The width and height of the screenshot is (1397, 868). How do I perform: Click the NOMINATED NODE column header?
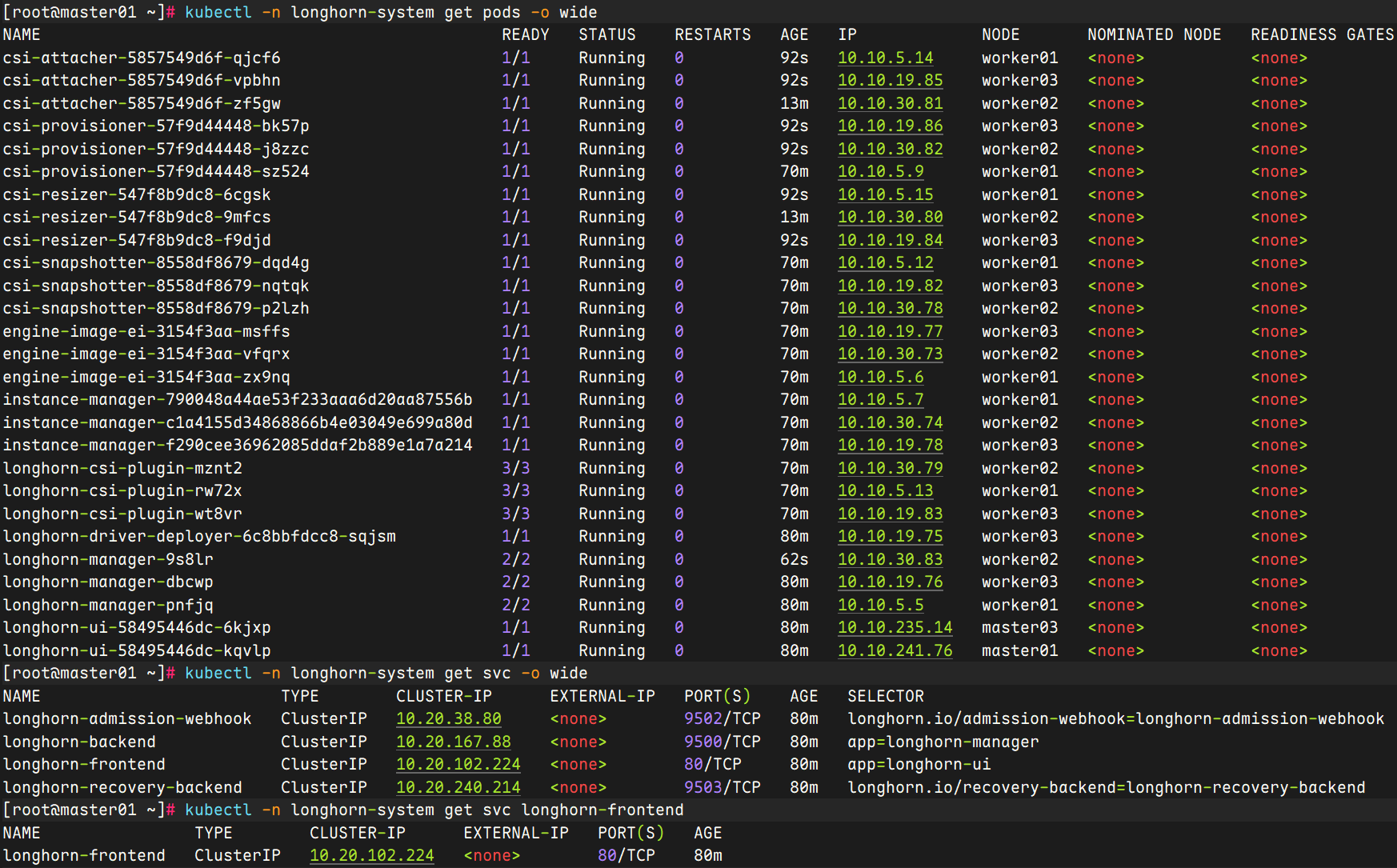pos(1154,34)
